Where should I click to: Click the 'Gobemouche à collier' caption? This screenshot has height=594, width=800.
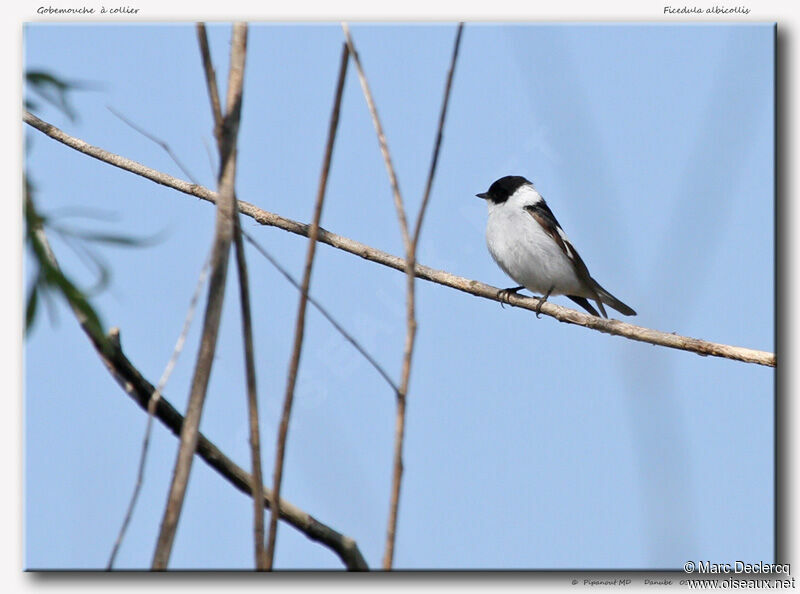pos(88,10)
